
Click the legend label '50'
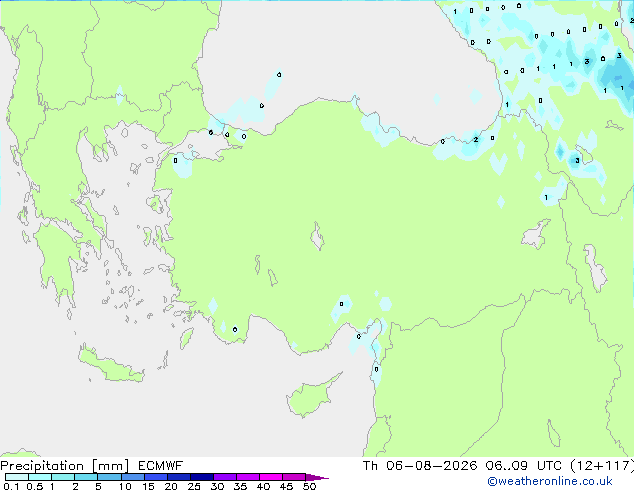[x=309, y=486]
